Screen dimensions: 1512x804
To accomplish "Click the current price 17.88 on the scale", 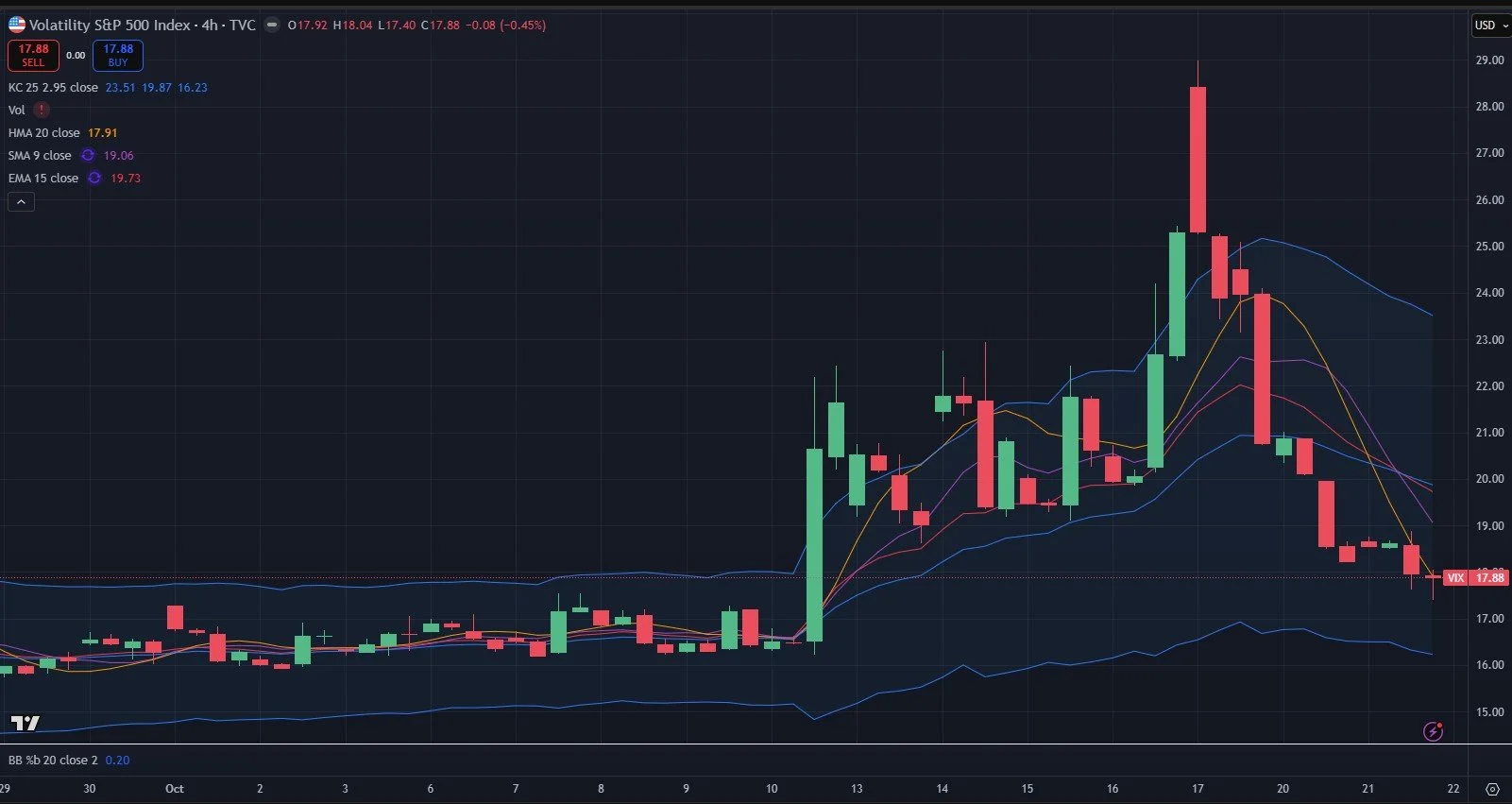I will [x=1490, y=577].
